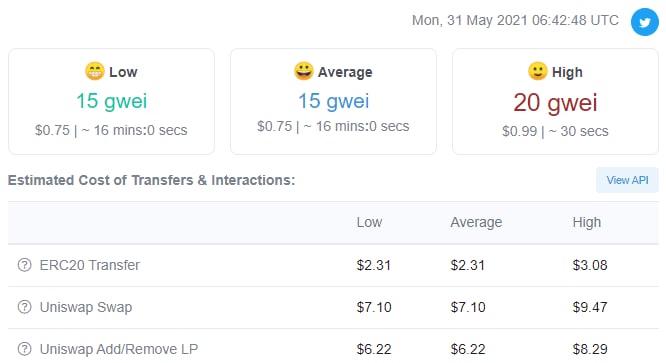This screenshot has height=363, width=666.
Task: Click the Uniswap Add/Remove LP label
Action: (119, 349)
